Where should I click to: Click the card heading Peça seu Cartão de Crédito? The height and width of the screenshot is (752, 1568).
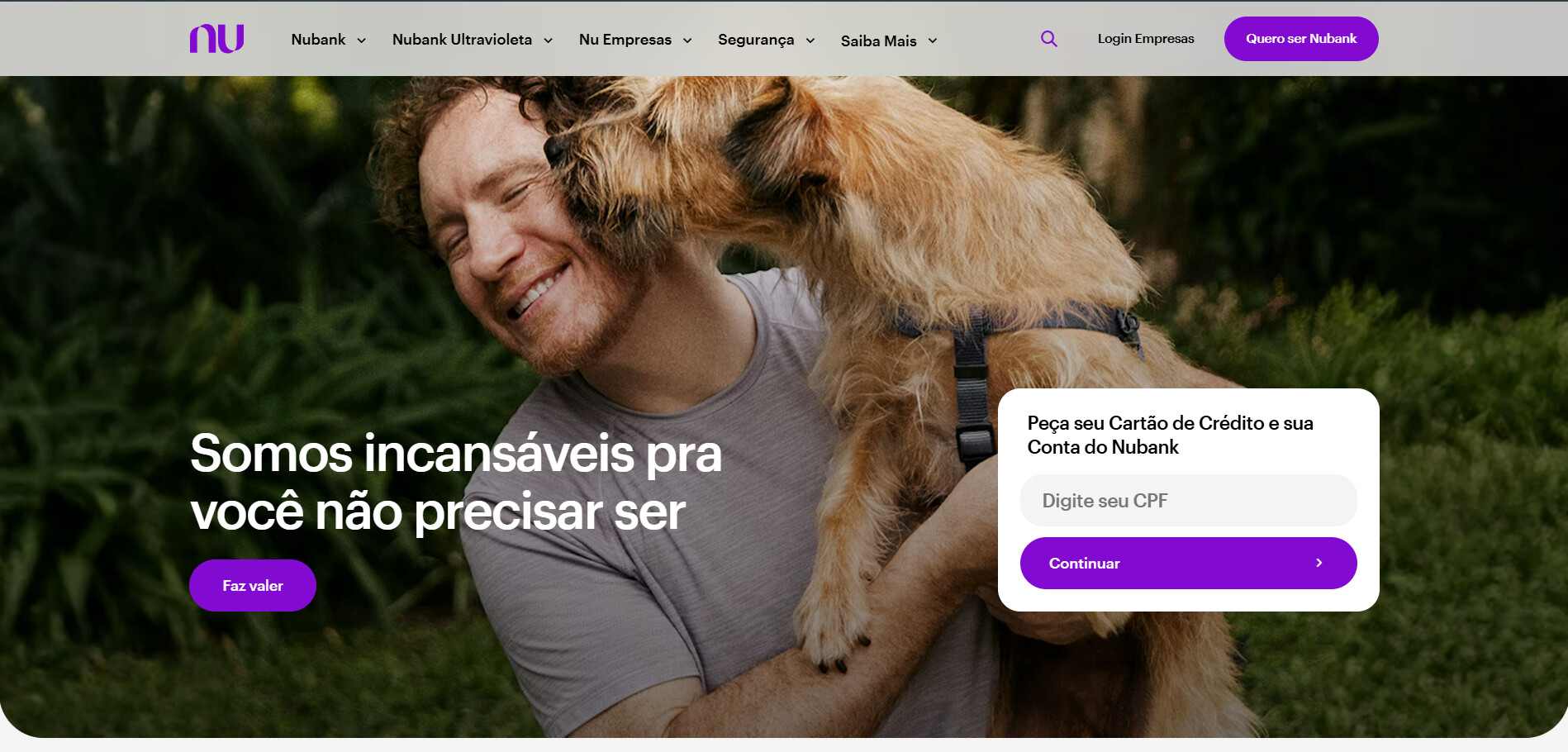click(1171, 435)
